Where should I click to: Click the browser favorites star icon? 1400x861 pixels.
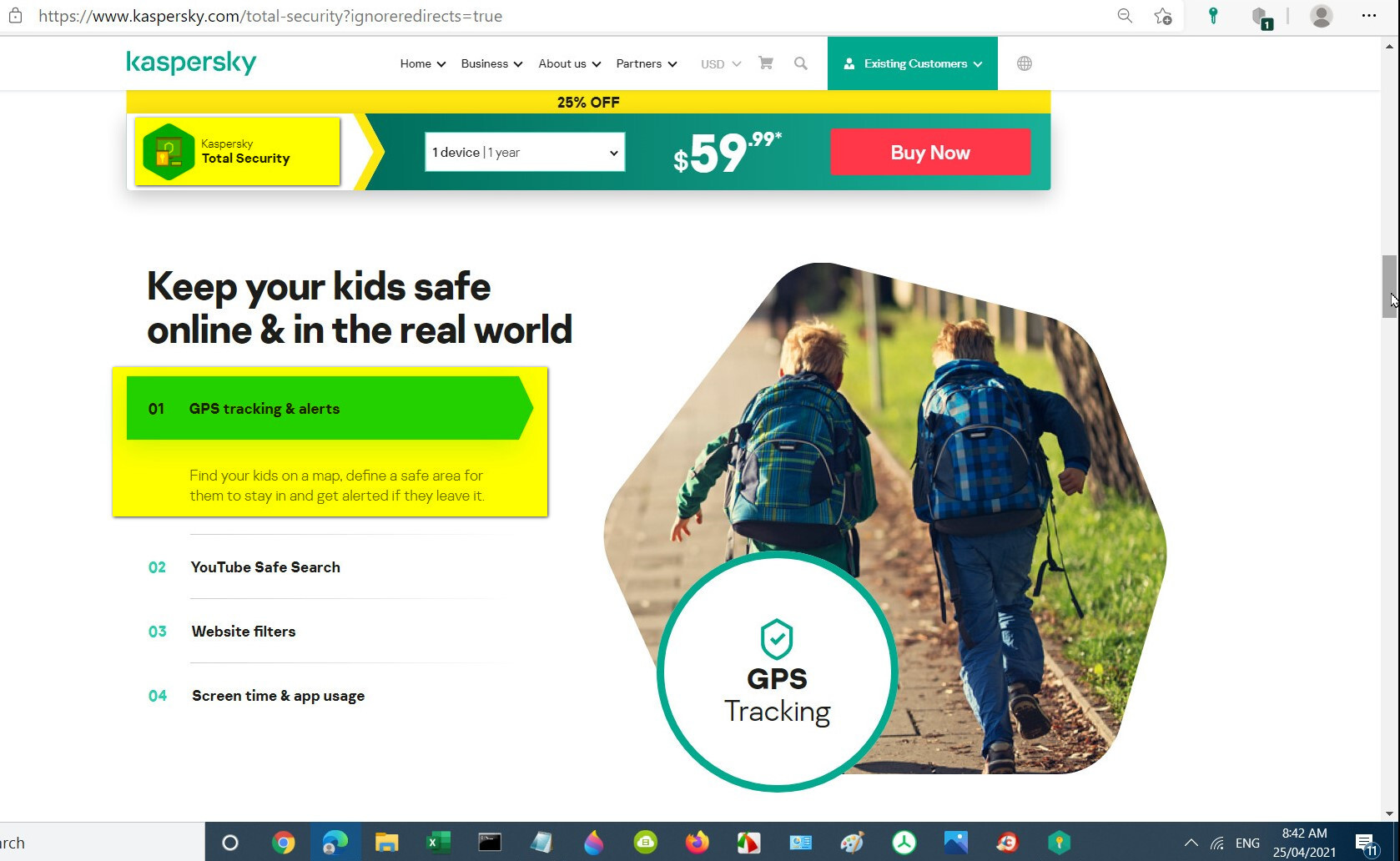tap(1162, 16)
